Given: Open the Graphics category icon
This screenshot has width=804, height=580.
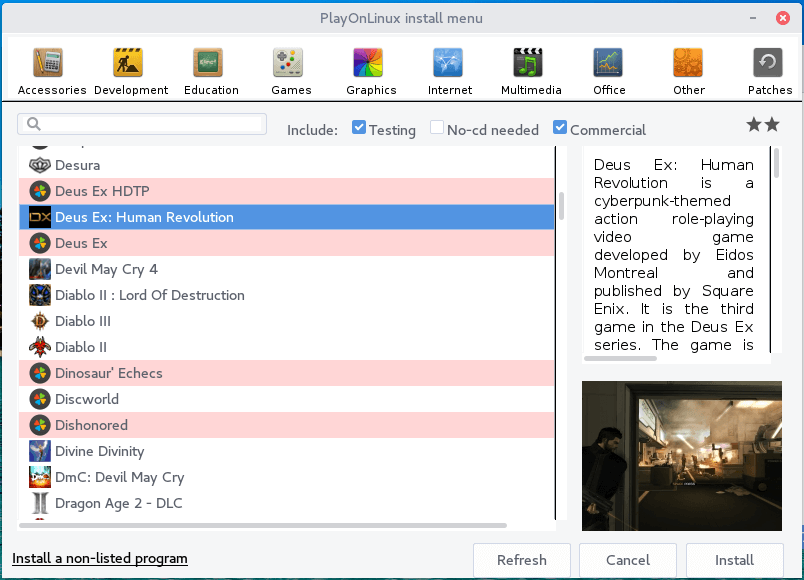Looking at the screenshot, I should (368, 62).
